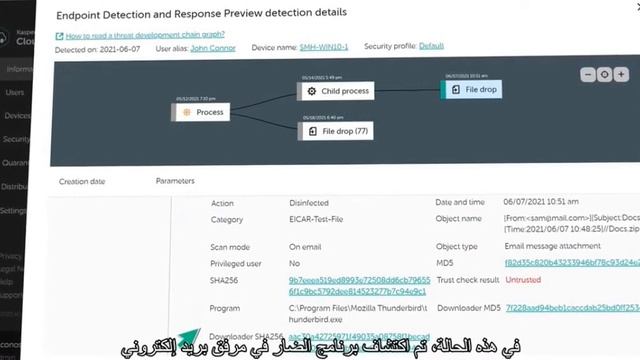Click the external link icon beside the help link

[59, 36]
